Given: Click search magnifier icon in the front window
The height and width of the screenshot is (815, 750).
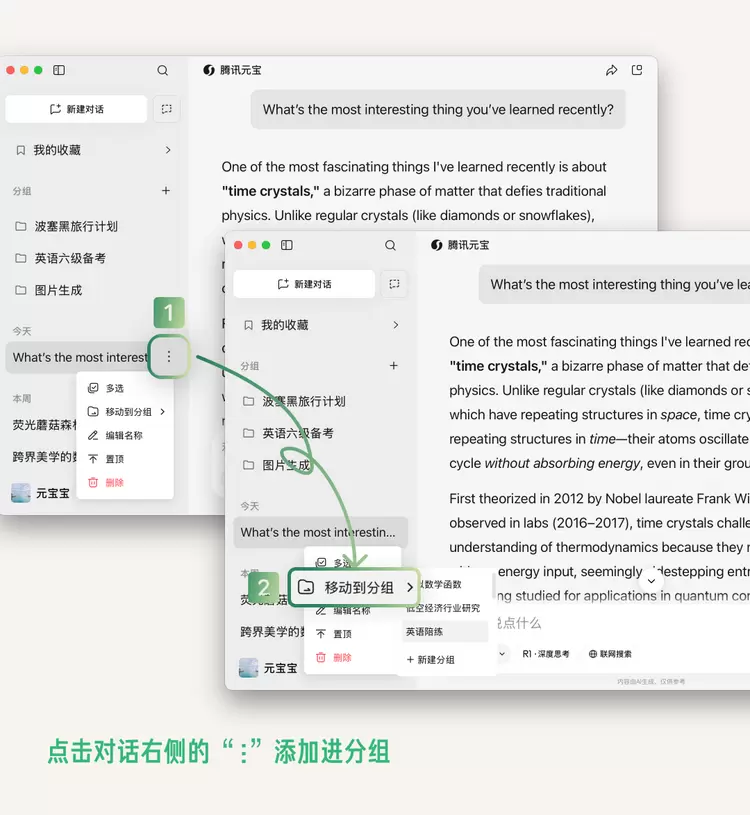Looking at the screenshot, I should coord(391,245).
